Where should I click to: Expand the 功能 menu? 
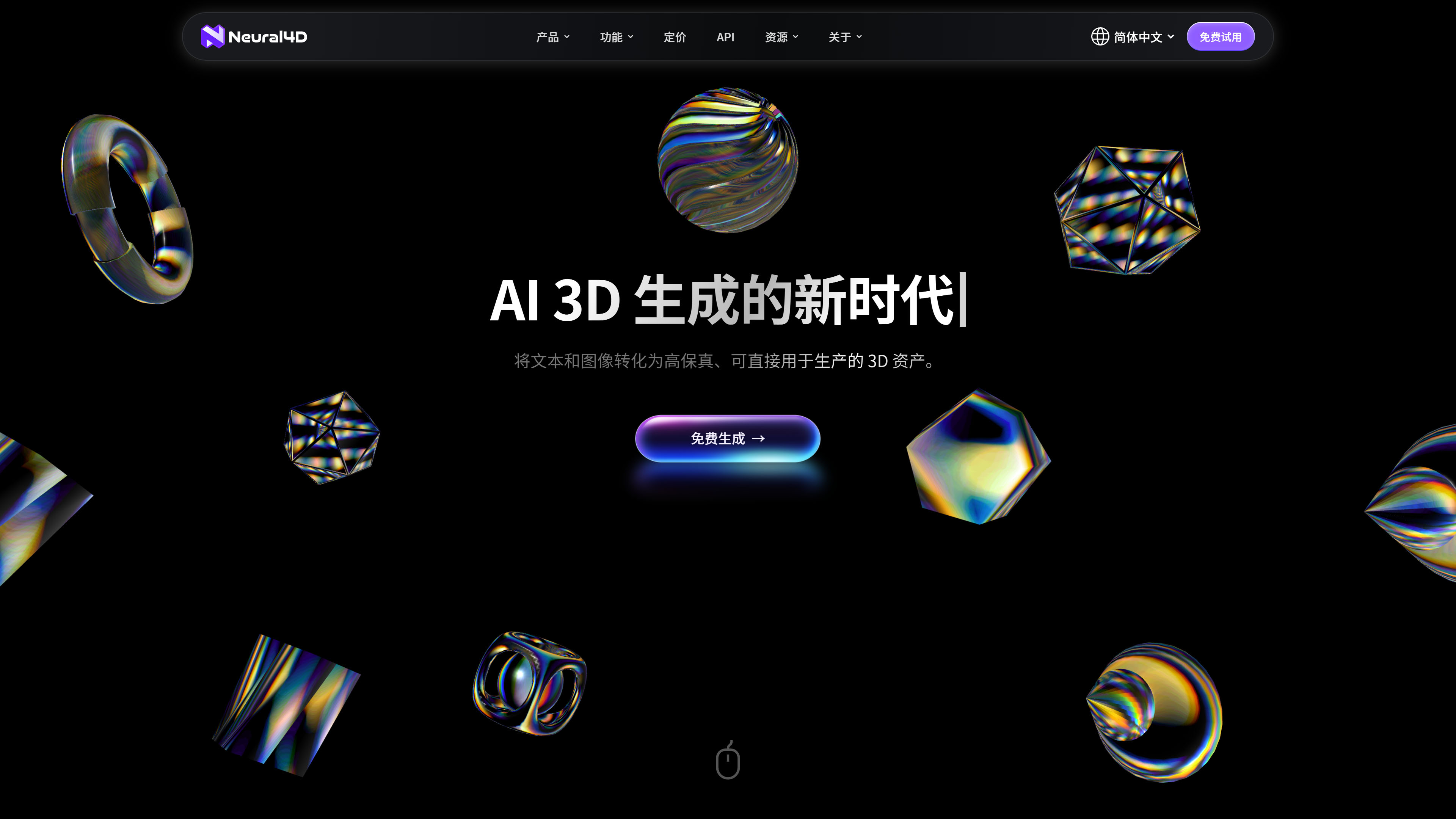[x=617, y=37]
